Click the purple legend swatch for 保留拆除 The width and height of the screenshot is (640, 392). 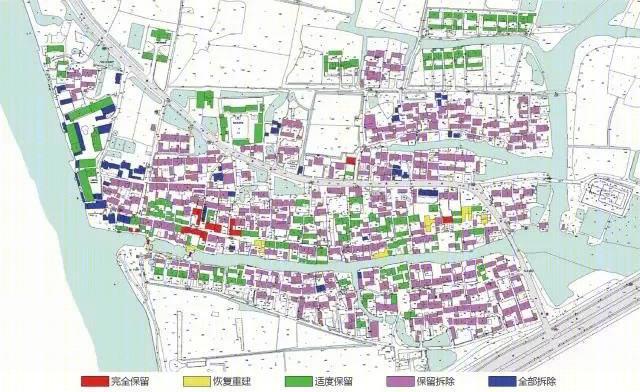coord(400,381)
